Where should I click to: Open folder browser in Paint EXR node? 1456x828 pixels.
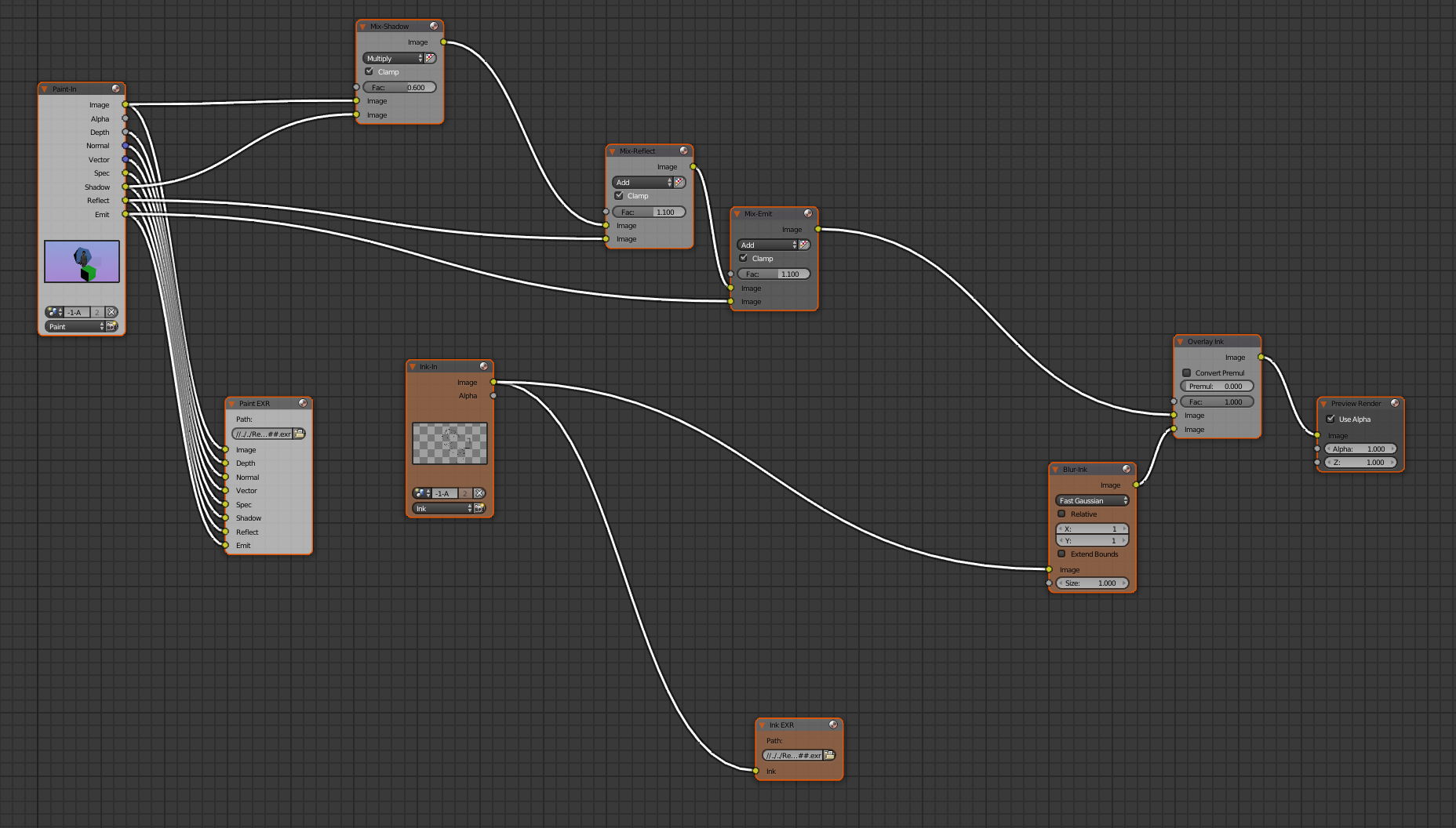[x=299, y=434]
